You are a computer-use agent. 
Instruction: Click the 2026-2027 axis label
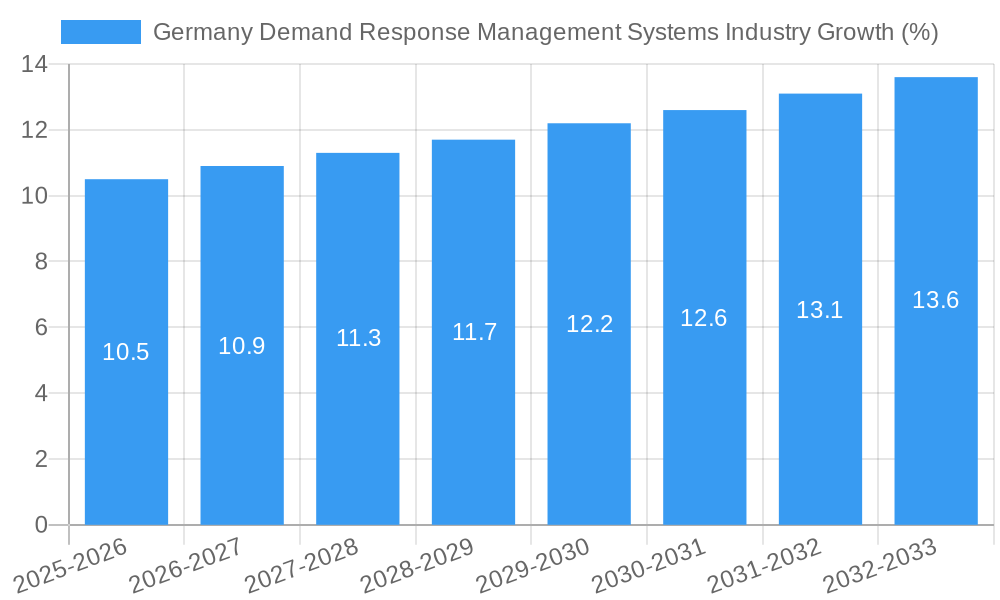[186, 566]
